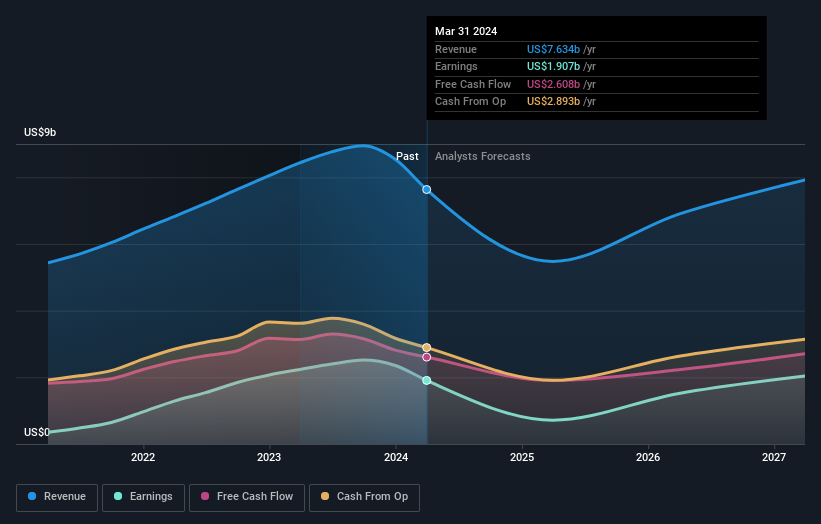Click the orange Cash From Op legend dot
Screen dimensions: 821x524
tap(325, 496)
